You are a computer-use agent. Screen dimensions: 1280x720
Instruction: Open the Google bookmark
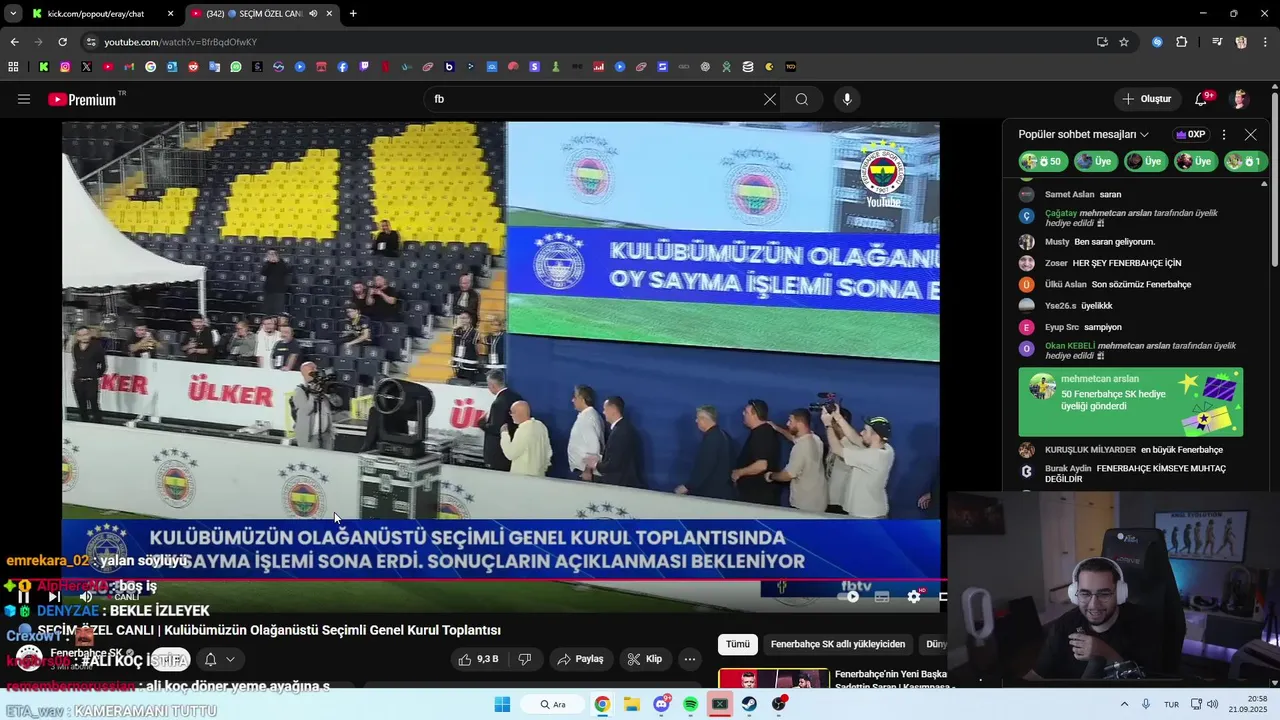pyautogui.click(x=151, y=67)
